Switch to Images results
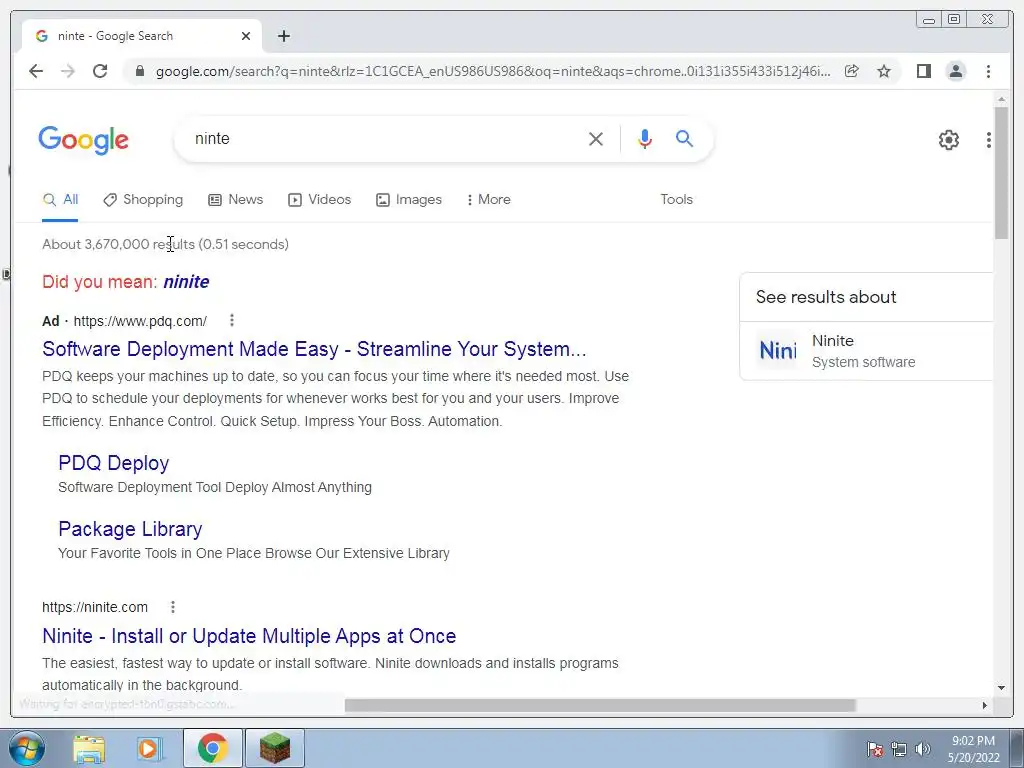Image resolution: width=1024 pixels, height=768 pixels. [x=409, y=200]
